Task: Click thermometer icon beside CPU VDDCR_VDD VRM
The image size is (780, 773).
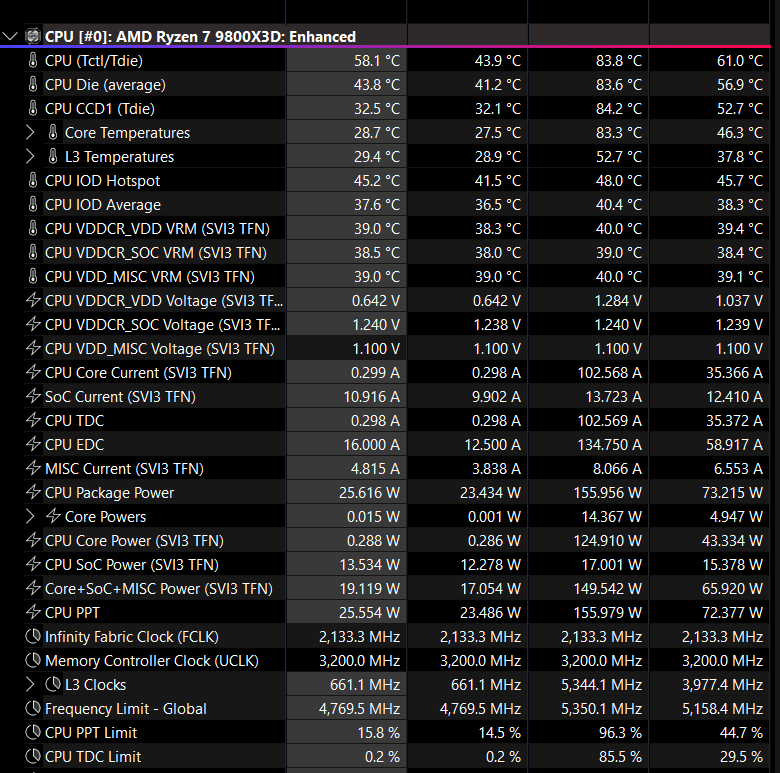Action: point(33,228)
